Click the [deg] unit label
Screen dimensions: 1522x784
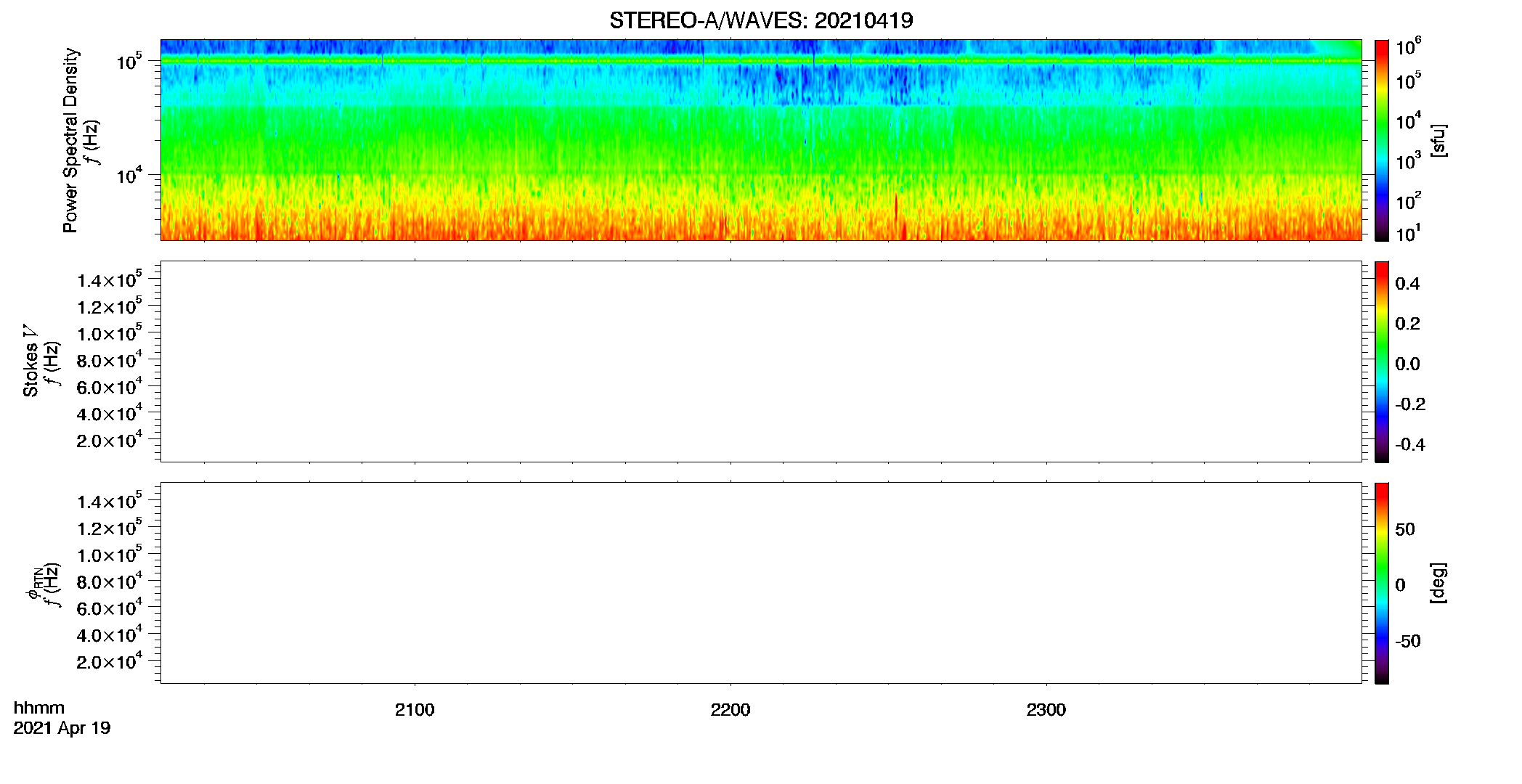click(x=1438, y=583)
